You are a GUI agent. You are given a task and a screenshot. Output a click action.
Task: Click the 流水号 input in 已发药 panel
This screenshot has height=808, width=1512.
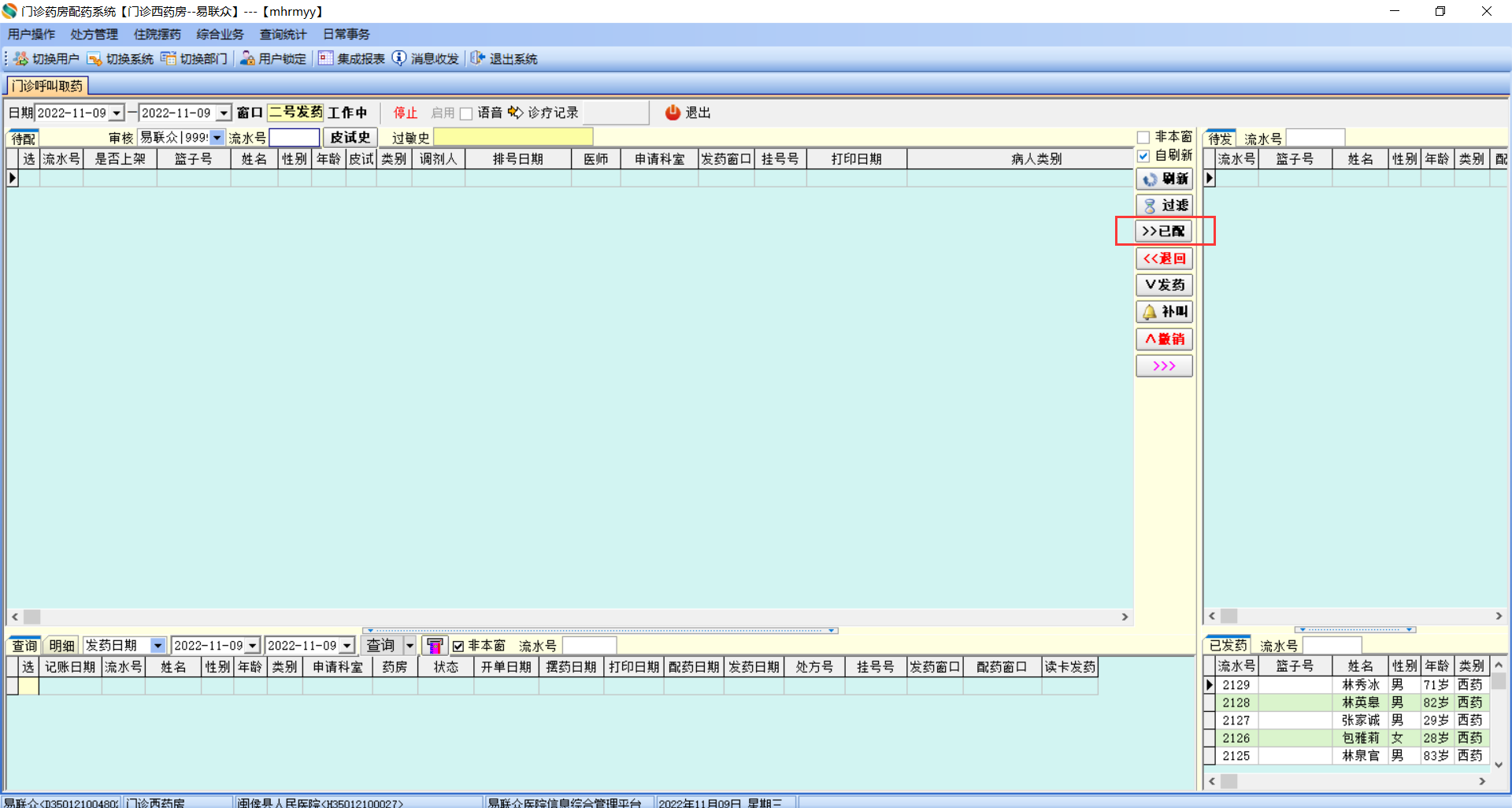(1332, 646)
